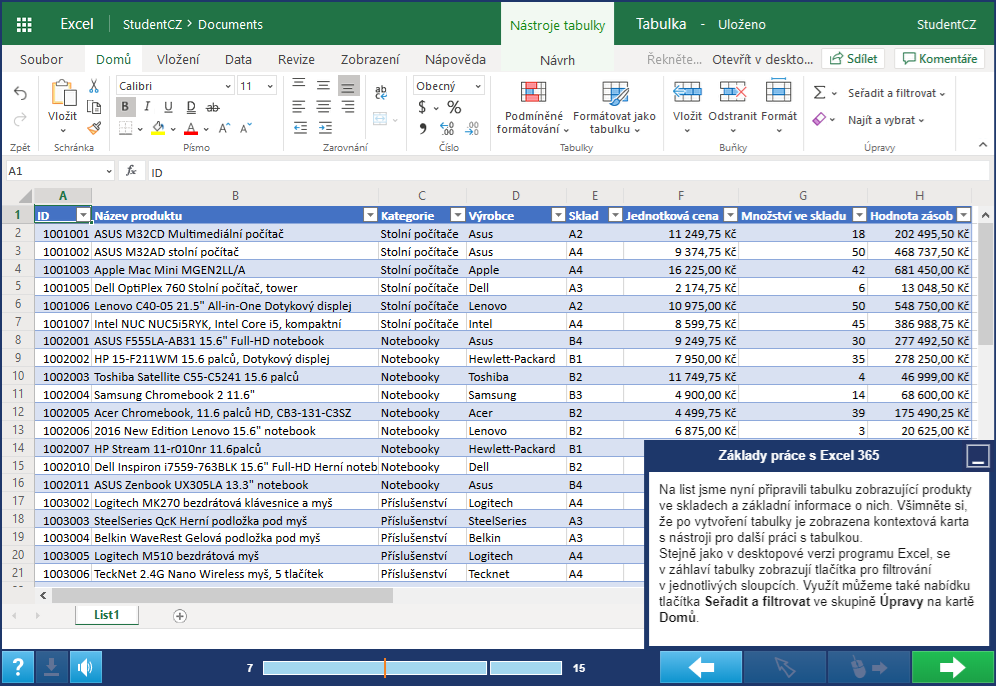
Task: Click the Undo arrow icon
Action: tap(20, 93)
